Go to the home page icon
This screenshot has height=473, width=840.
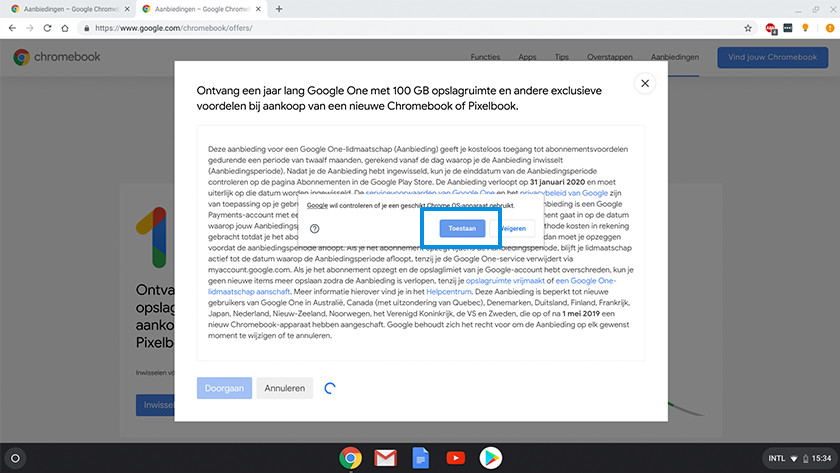[x=65, y=28]
